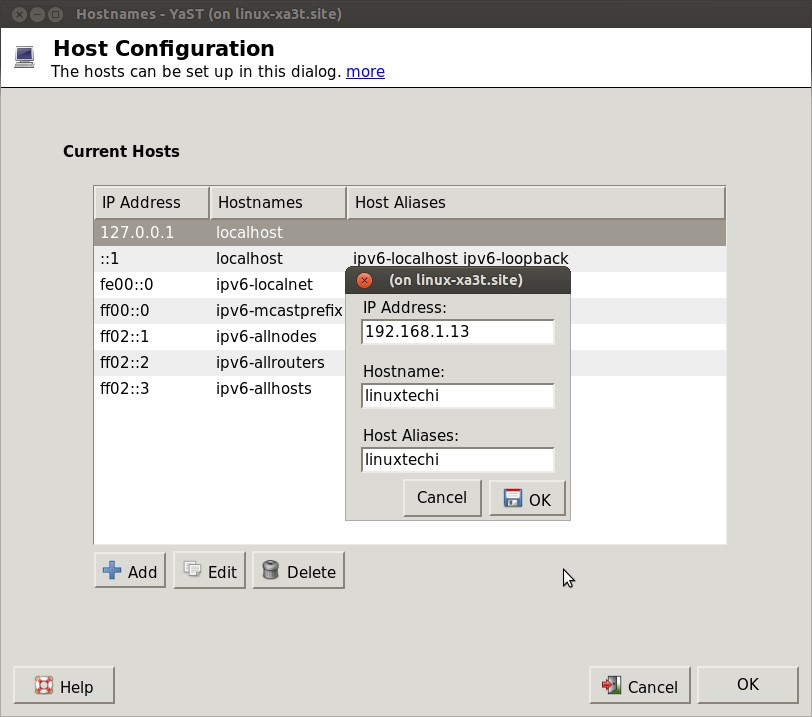
Task: Select the 127.0.0.1 localhost row
Action: (x=410, y=232)
